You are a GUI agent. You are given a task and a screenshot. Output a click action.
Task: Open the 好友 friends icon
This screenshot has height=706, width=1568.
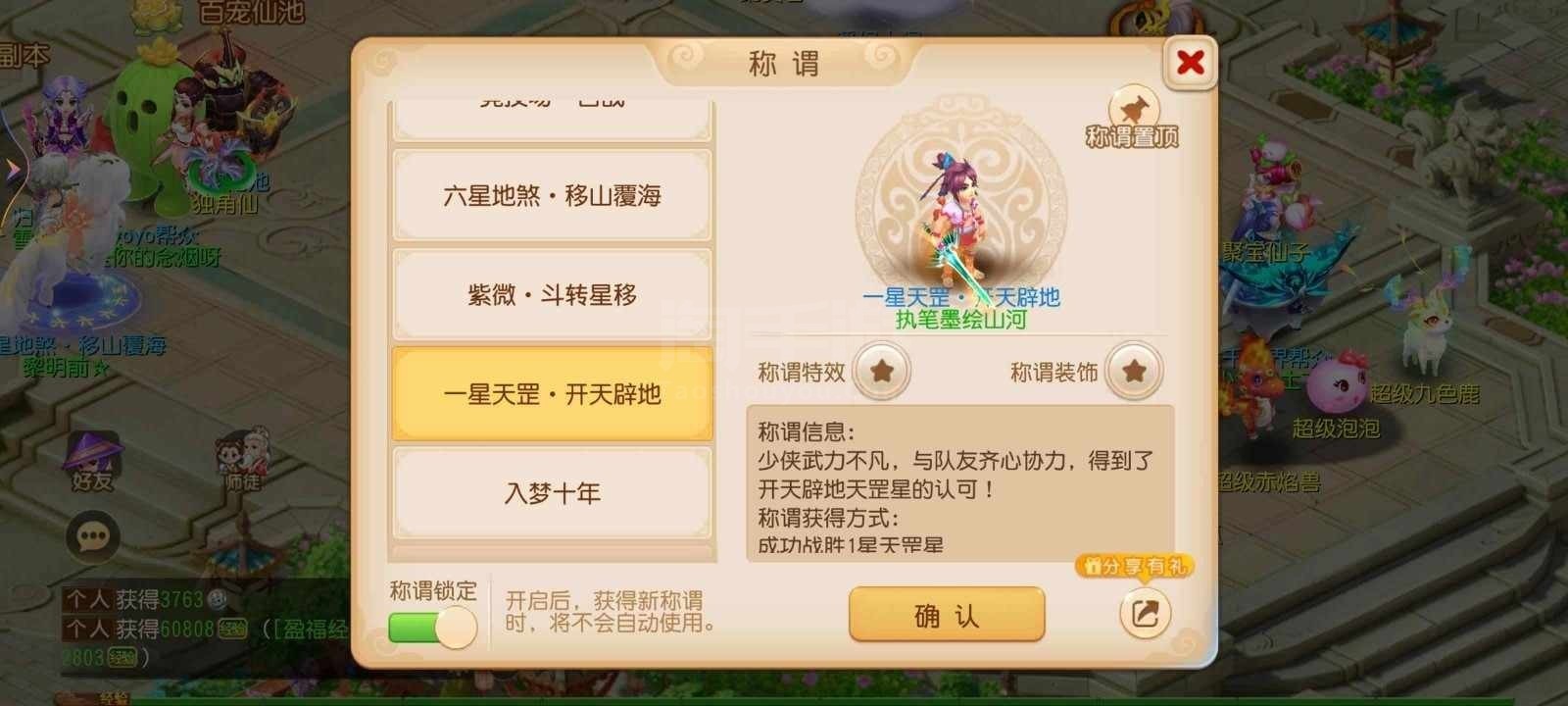tap(91, 459)
